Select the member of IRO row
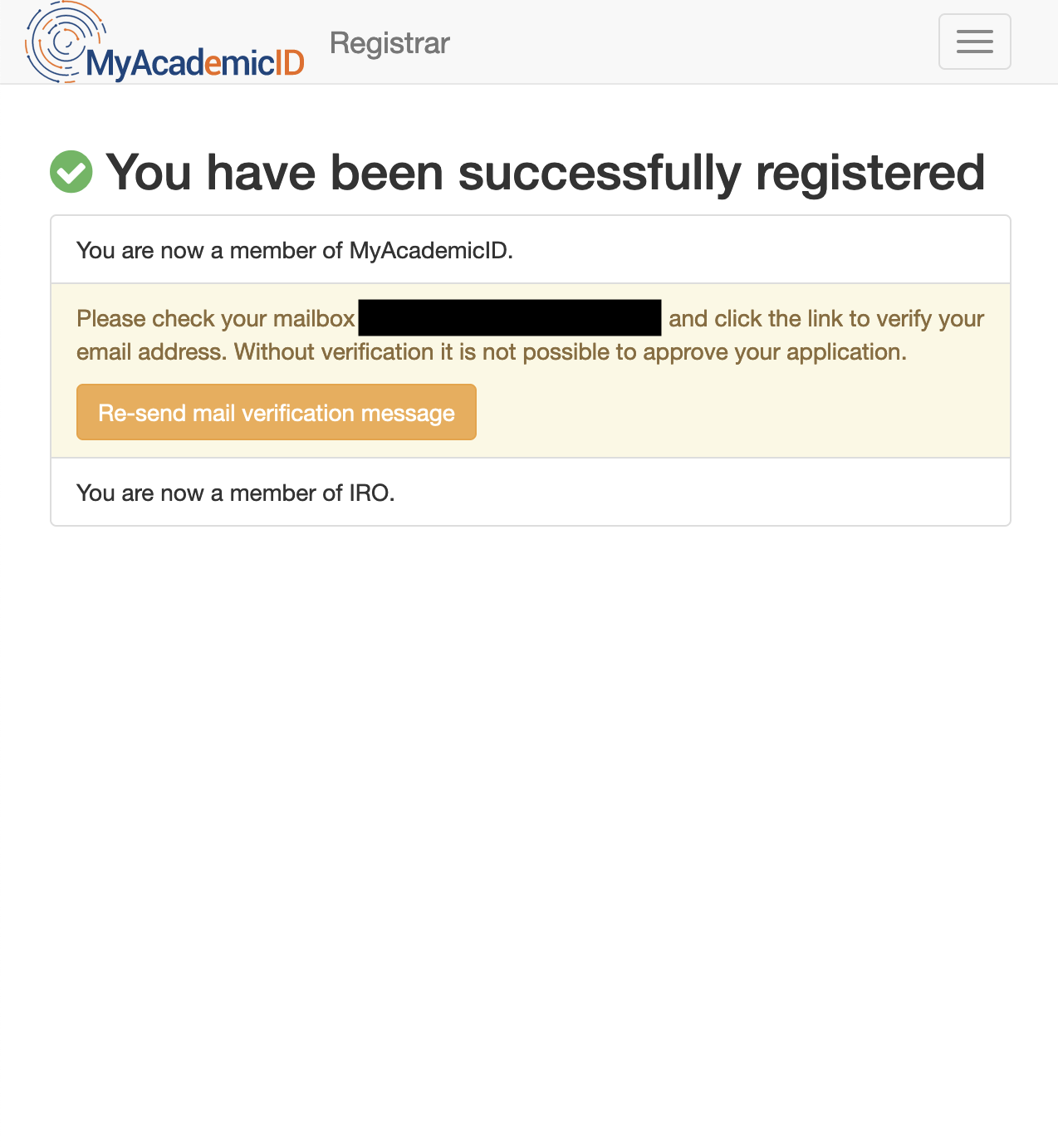1058x1148 pixels. [530, 493]
